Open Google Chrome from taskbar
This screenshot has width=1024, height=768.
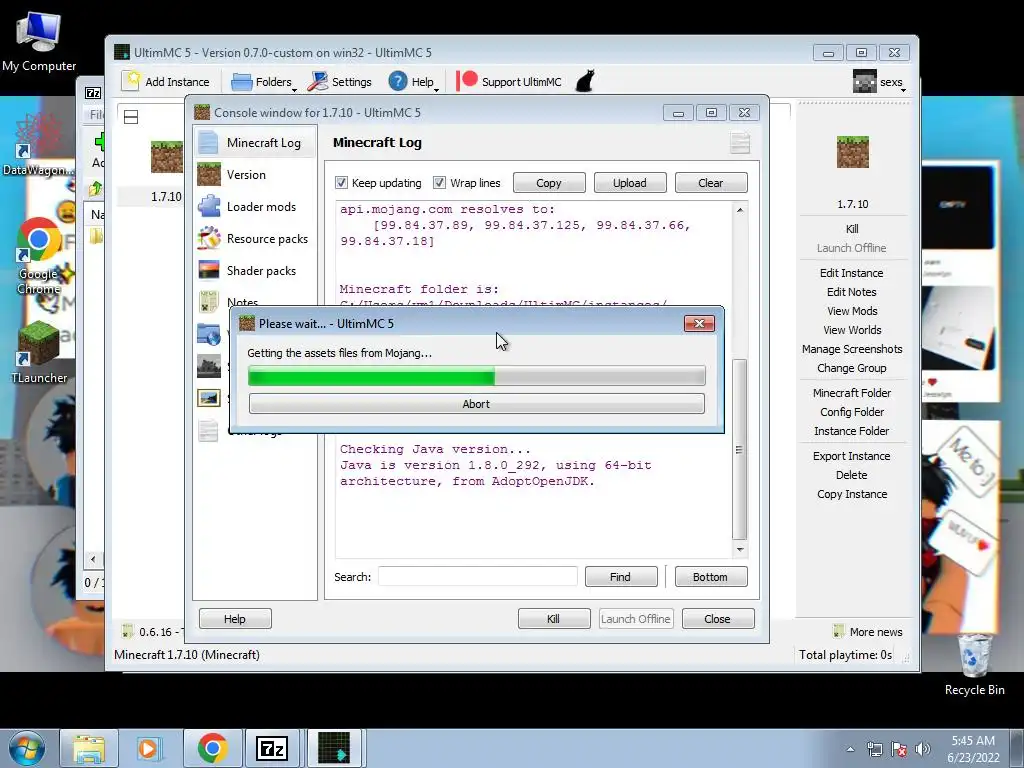(212, 748)
